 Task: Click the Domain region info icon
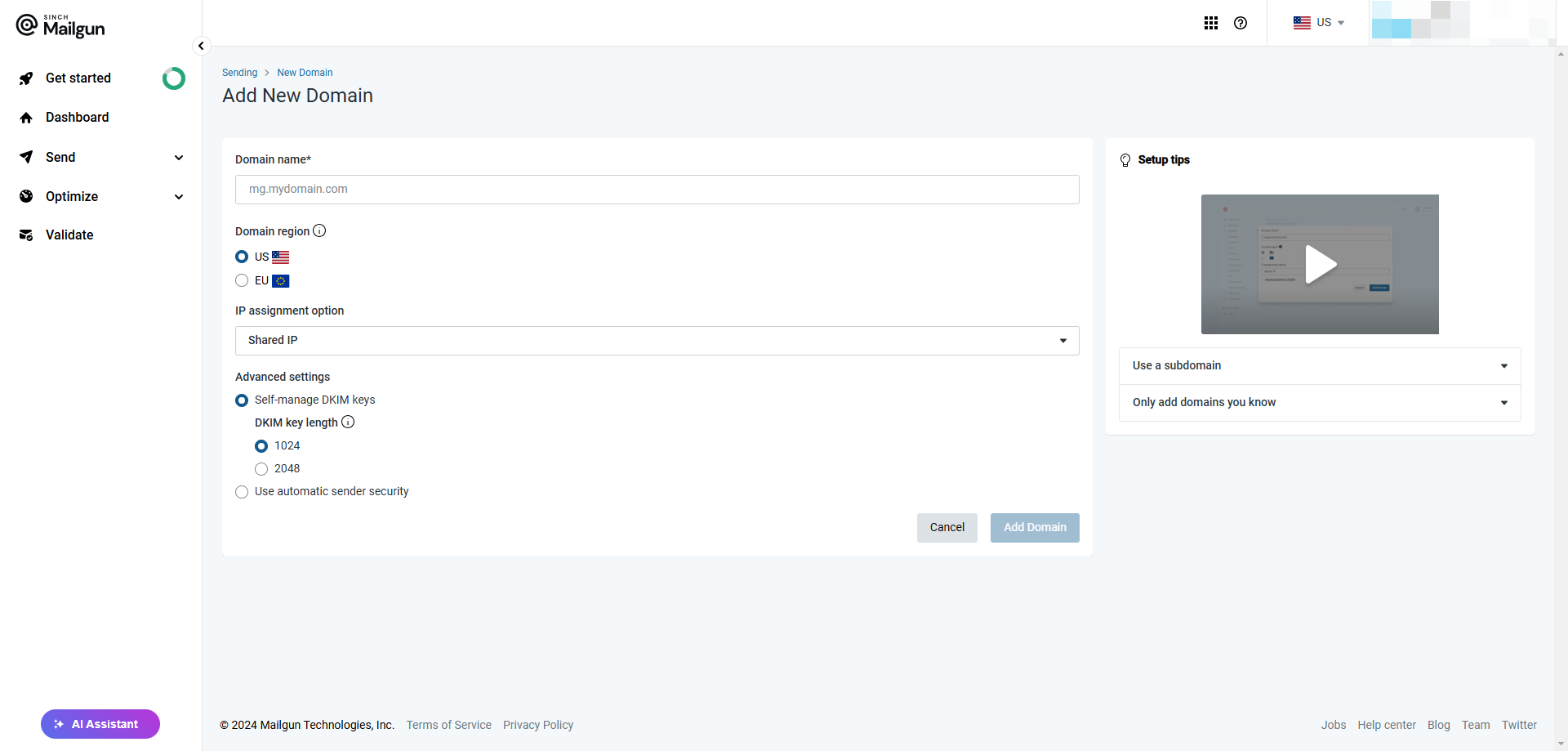[319, 230]
